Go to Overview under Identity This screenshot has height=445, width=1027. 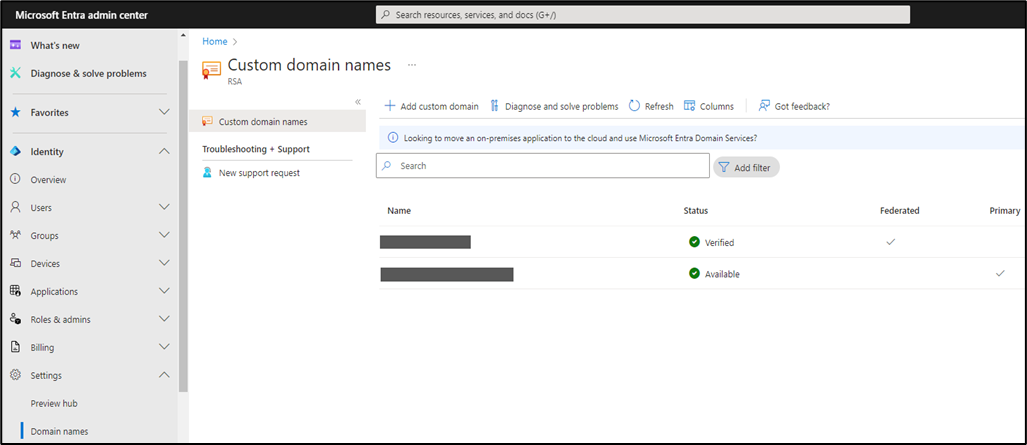tap(48, 180)
